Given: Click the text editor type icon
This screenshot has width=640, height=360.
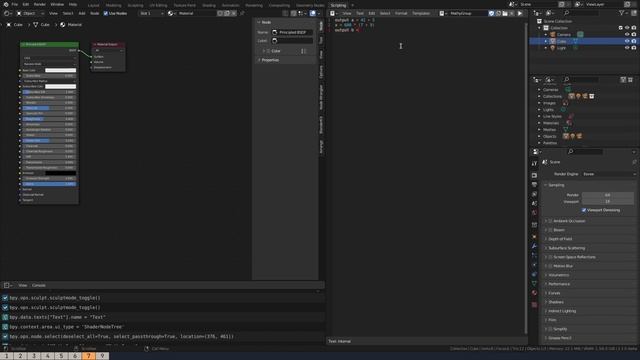Looking at the screenshot, I should 333,13.
